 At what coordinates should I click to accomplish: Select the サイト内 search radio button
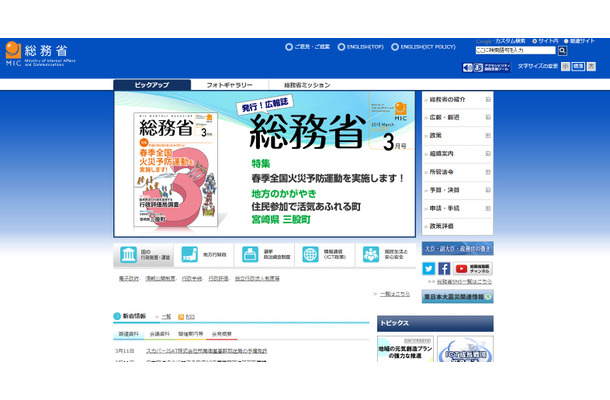tap(535, 41)
